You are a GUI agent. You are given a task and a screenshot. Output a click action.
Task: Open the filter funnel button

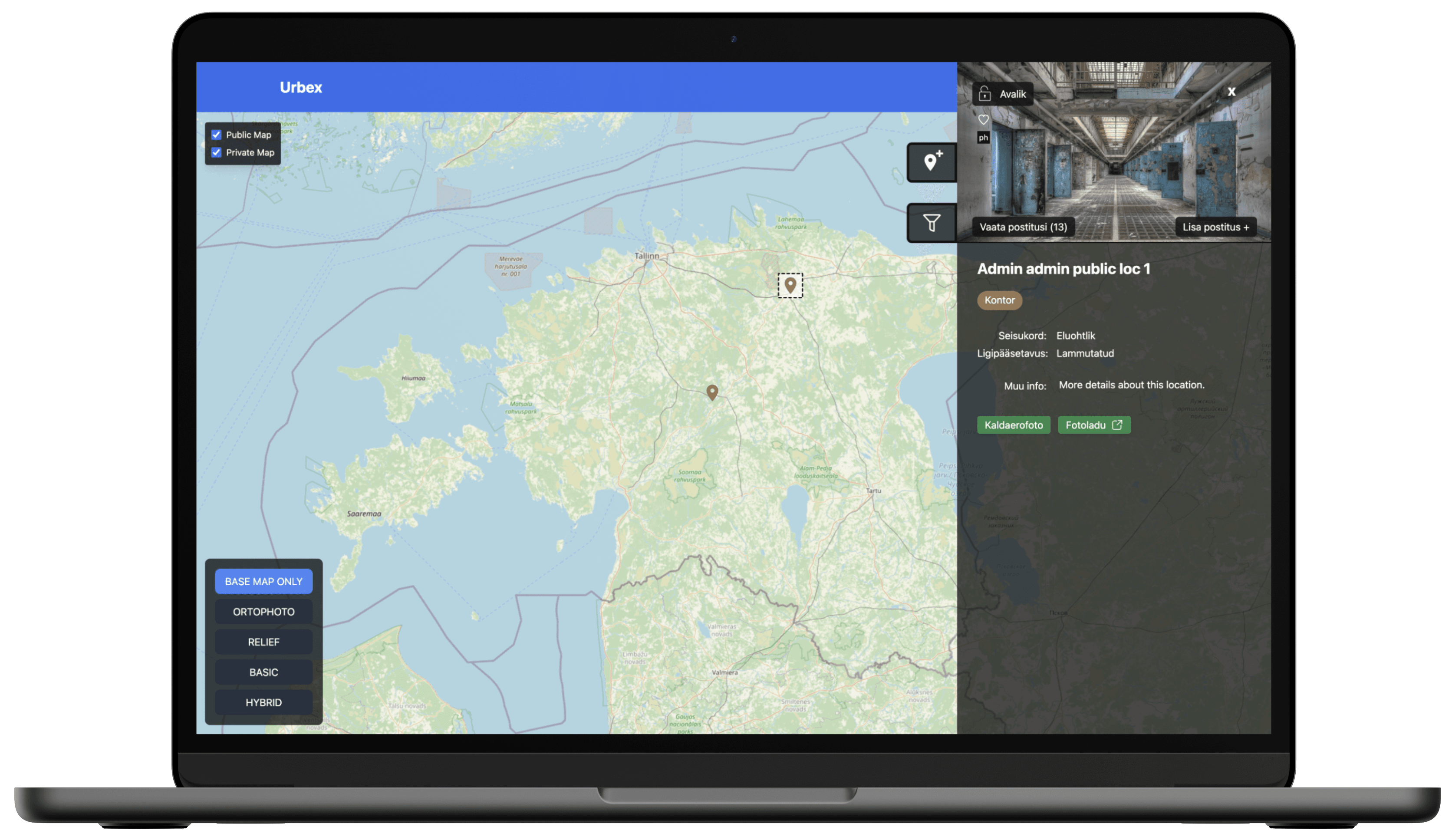pos(932,222)
